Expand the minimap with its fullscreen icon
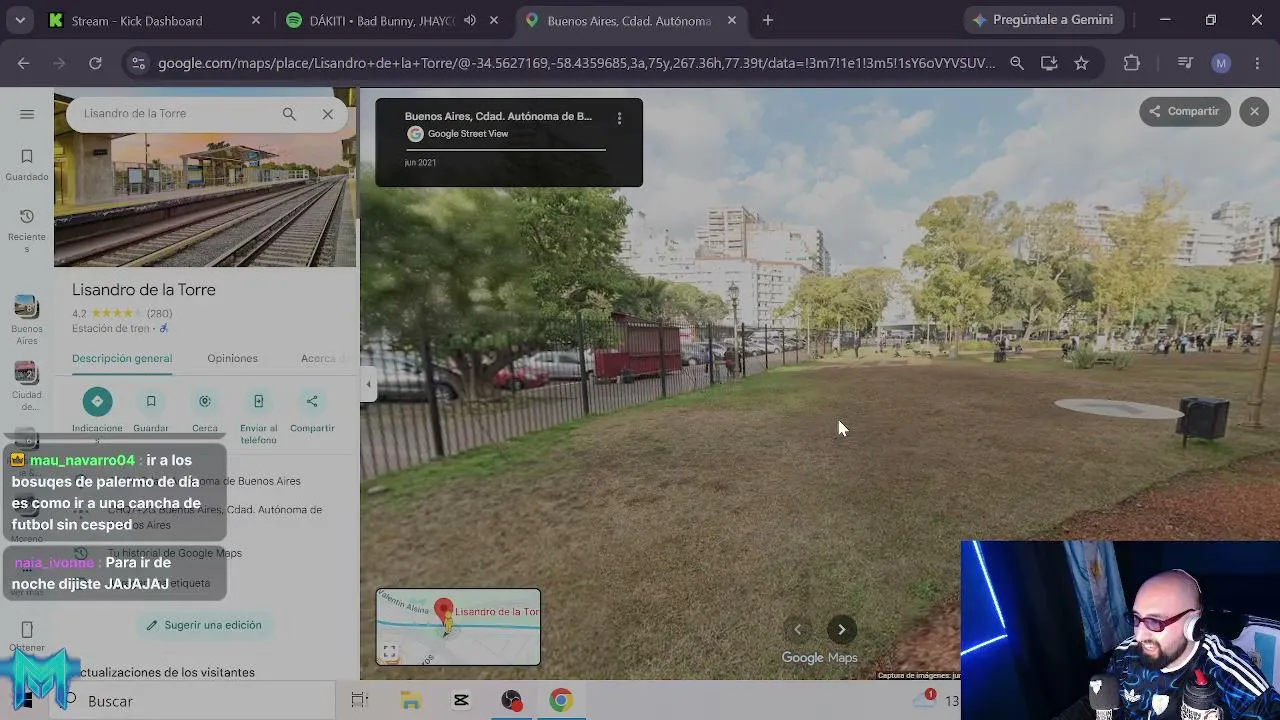1280x720 pixels. (x=389, y=652)
